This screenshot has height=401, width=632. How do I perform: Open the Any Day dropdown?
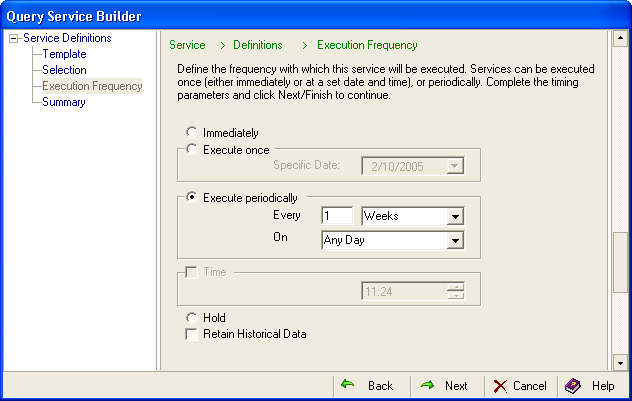[x=455, y=241]
